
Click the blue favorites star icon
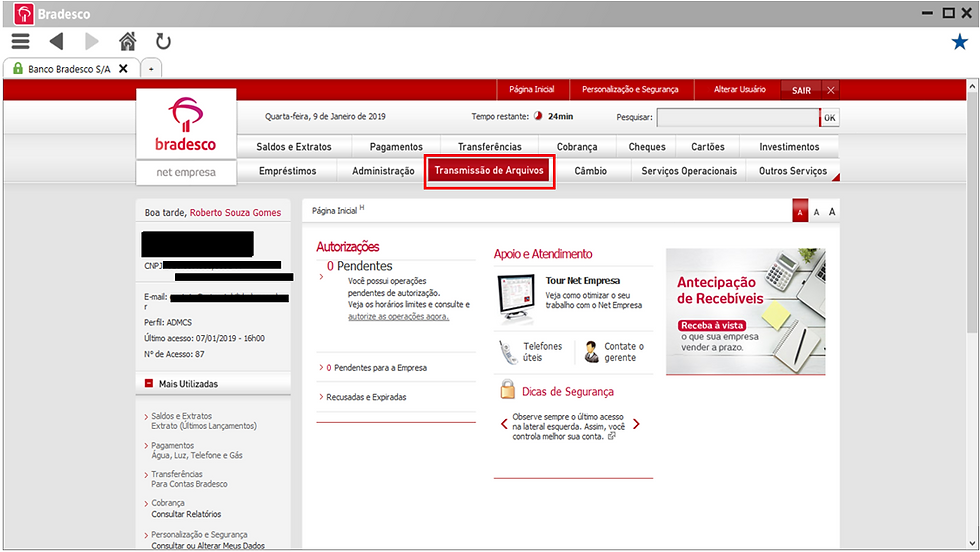pos(959,42)
